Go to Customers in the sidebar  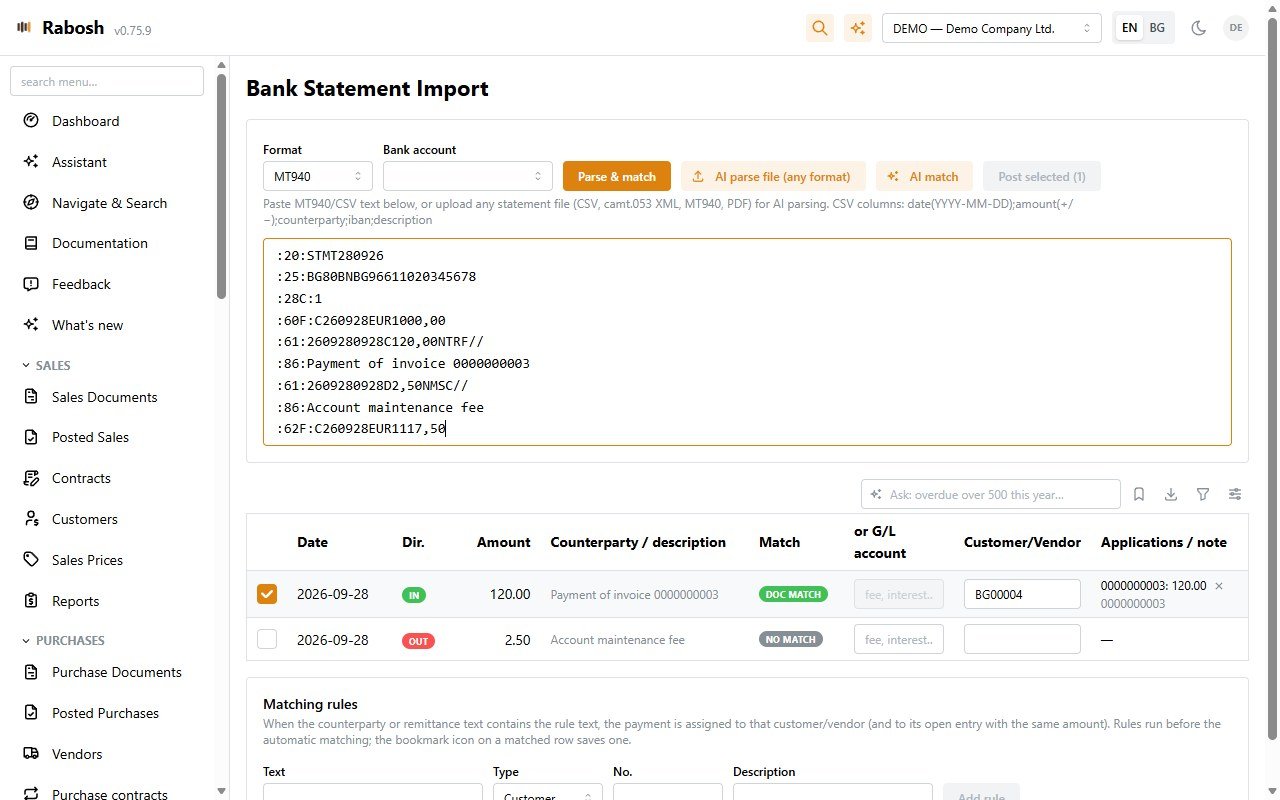[85, 519]
